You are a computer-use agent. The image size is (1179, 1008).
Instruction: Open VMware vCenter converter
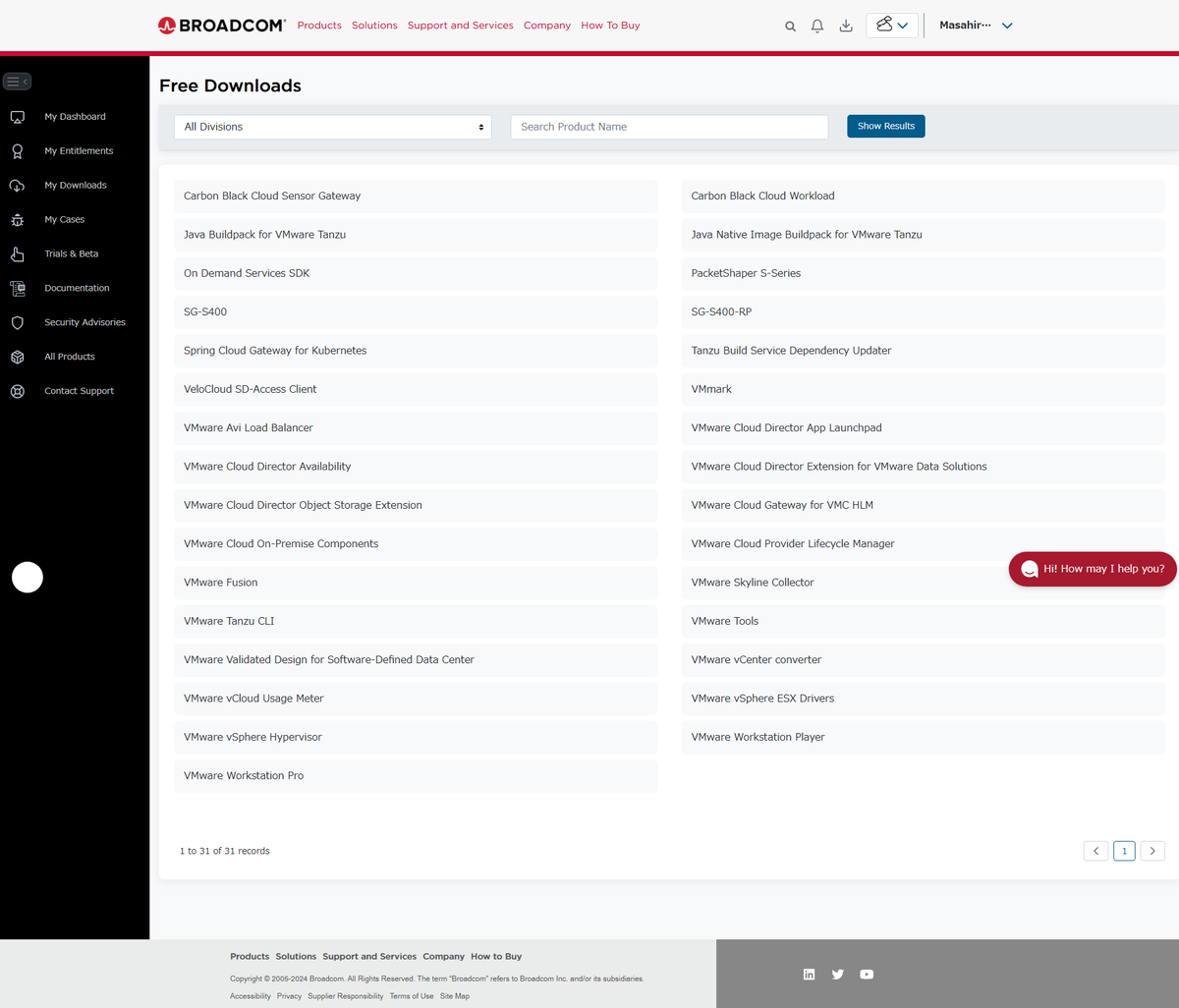923,660
